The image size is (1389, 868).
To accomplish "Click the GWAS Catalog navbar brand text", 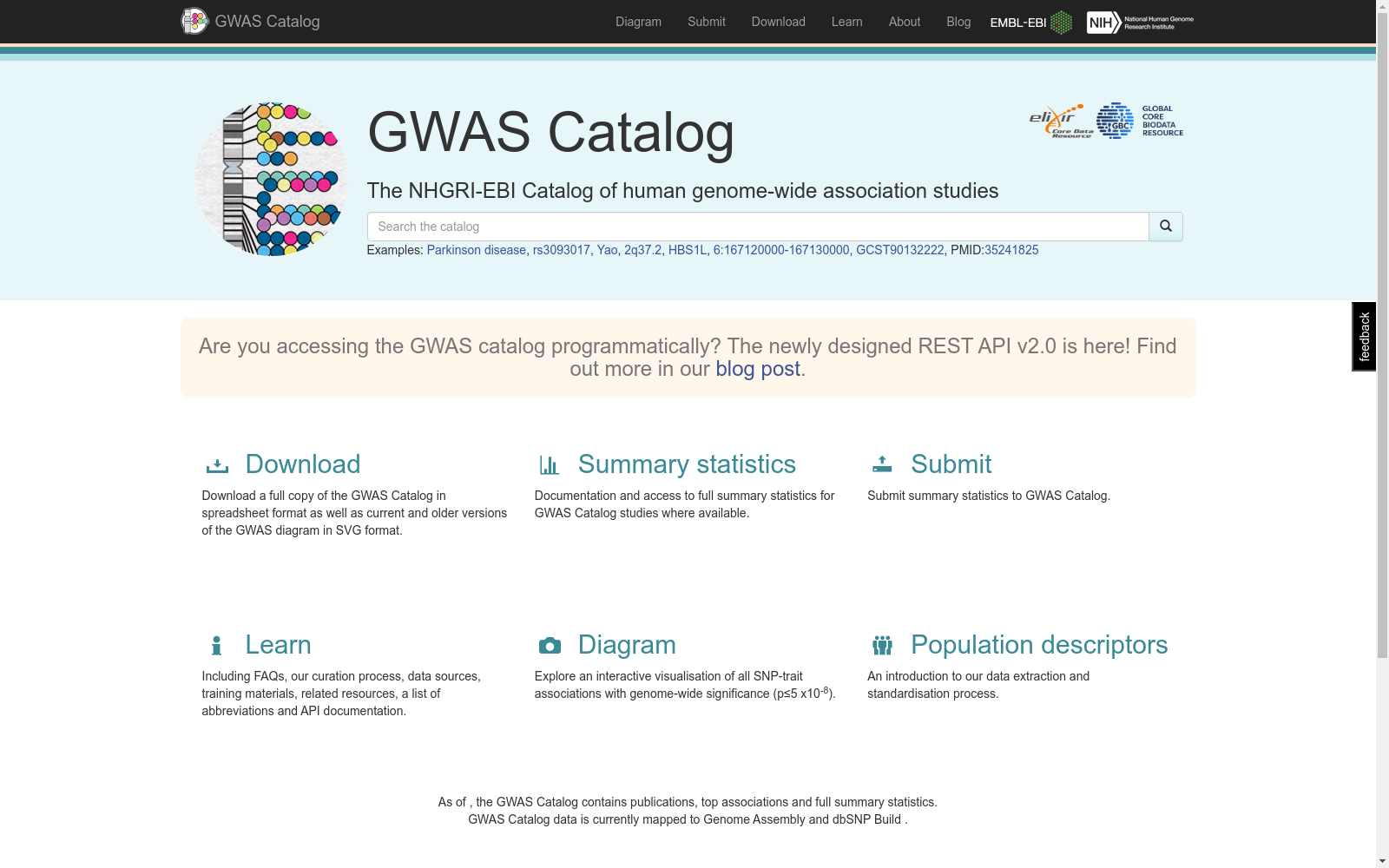I will (x=267, y=22).
